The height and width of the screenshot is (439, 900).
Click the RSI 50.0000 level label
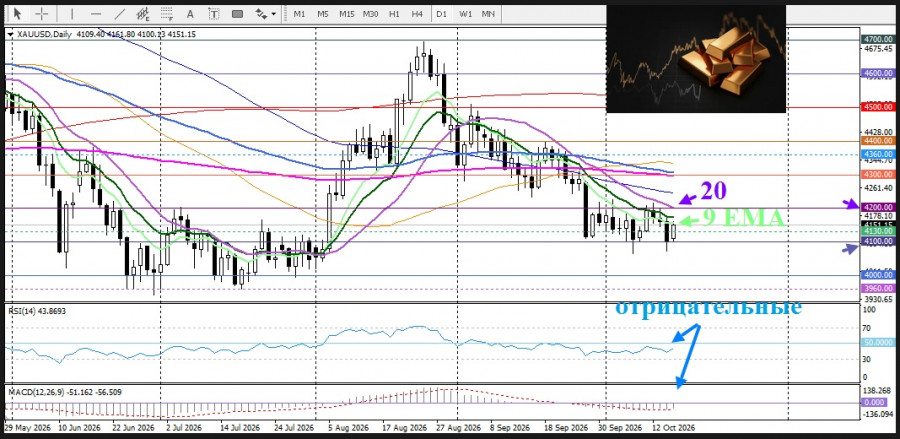click(x=878, y=343)
